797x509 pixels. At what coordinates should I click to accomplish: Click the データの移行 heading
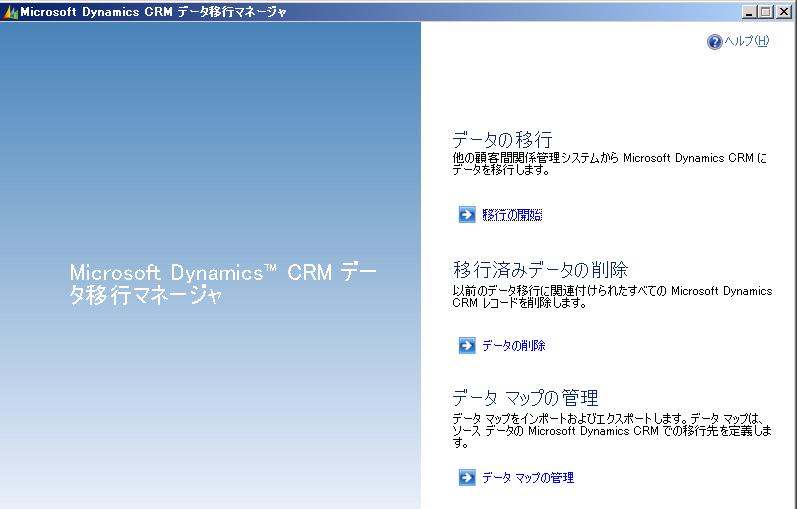502,139
